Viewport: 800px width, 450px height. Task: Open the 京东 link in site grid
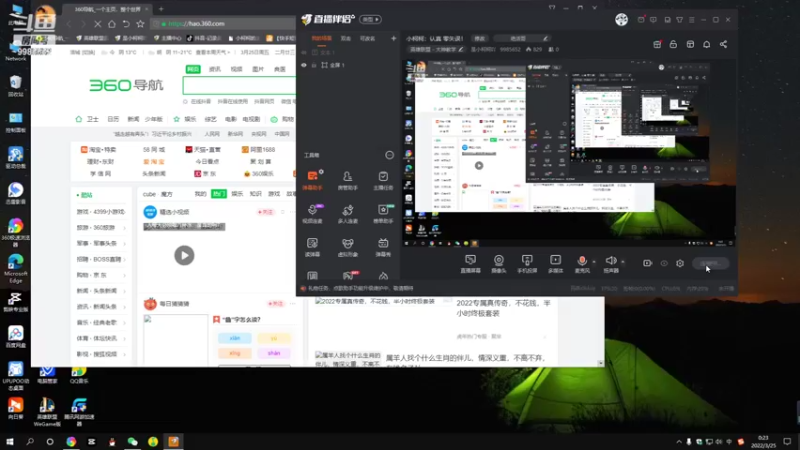205,173
